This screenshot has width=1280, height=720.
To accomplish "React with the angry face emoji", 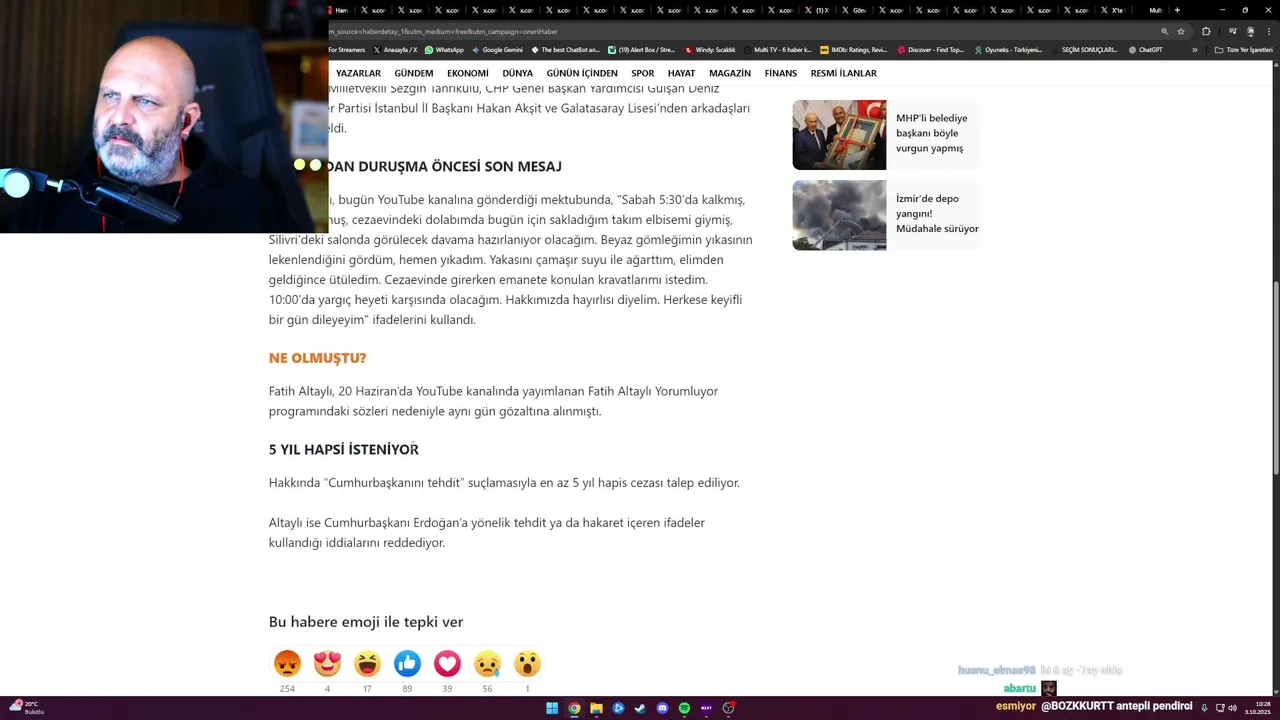I will pyautogui.click(x=287, y=663).
